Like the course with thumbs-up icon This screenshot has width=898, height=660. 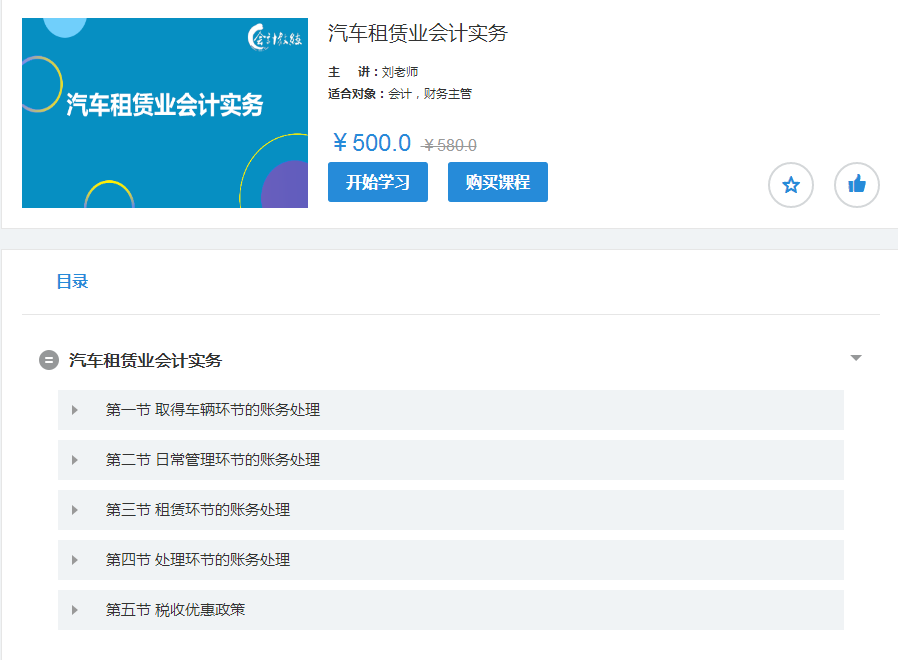click(856, 185)
